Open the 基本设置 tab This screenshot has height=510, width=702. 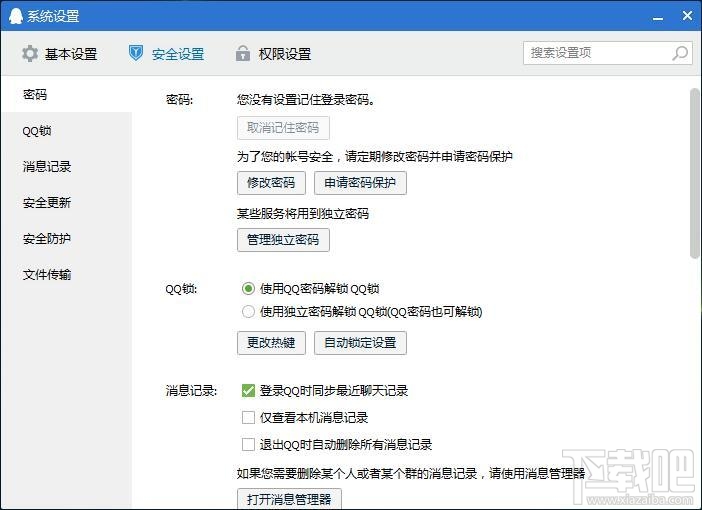(60, 54)
